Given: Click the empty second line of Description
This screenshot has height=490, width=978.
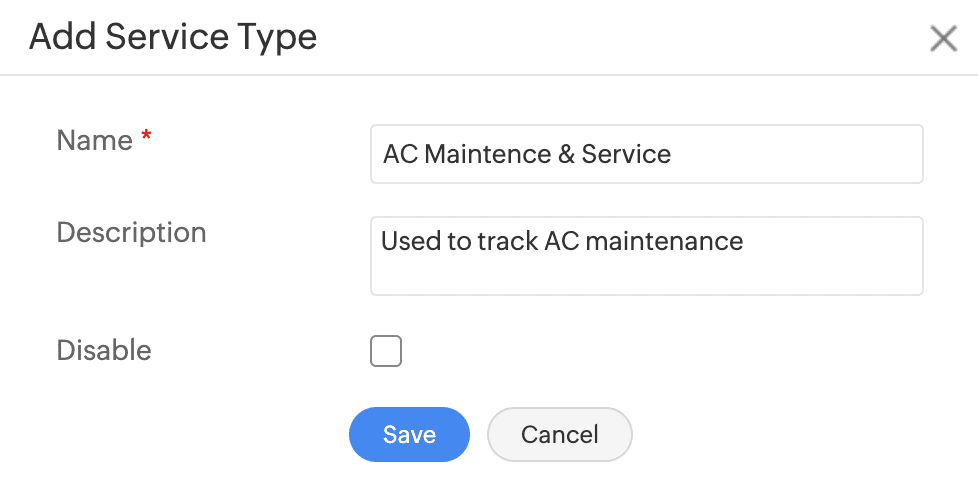Looking at the screenshot, I should coord(646,274).
